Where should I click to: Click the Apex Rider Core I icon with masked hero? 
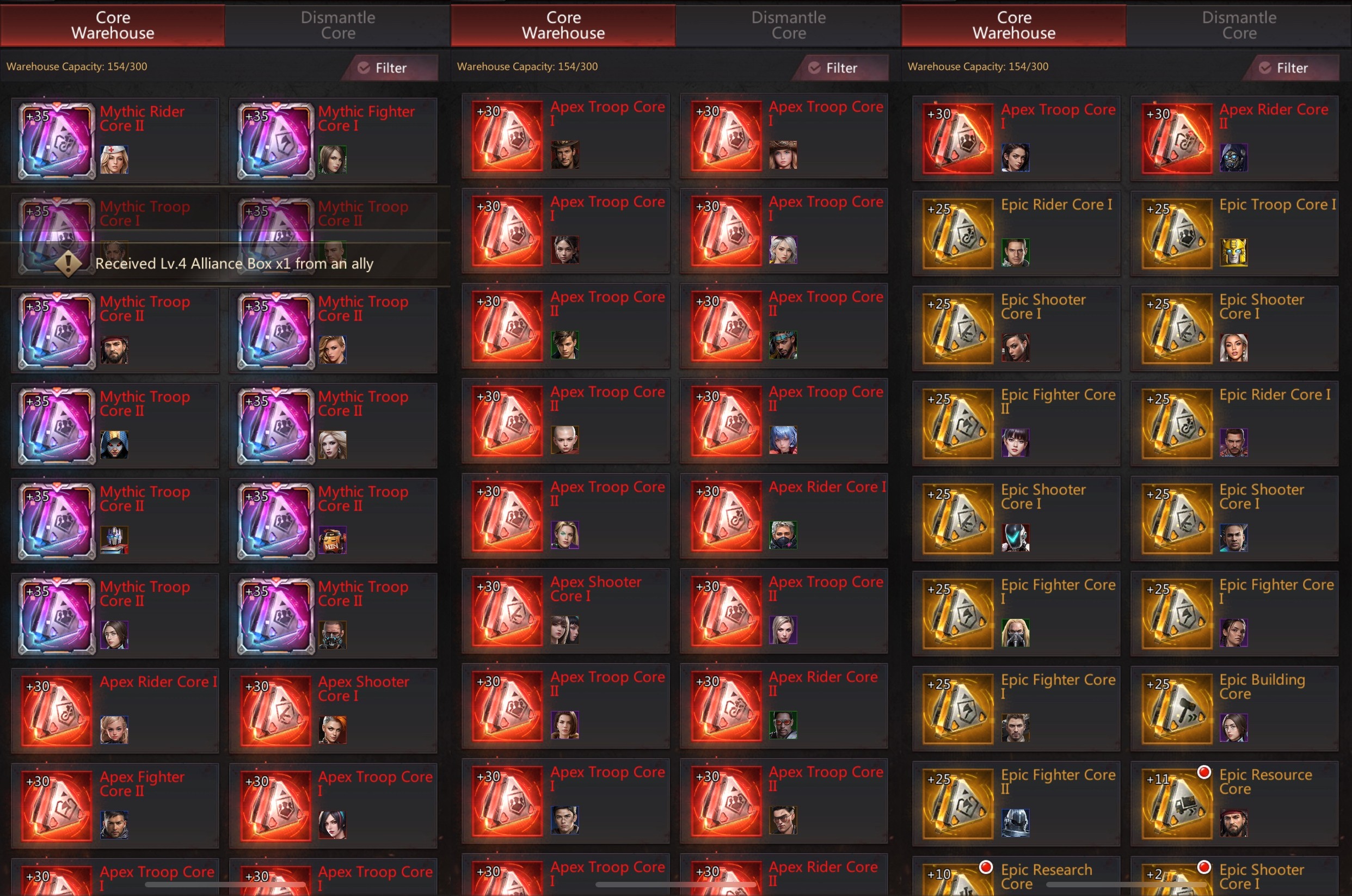coord(727,516)
